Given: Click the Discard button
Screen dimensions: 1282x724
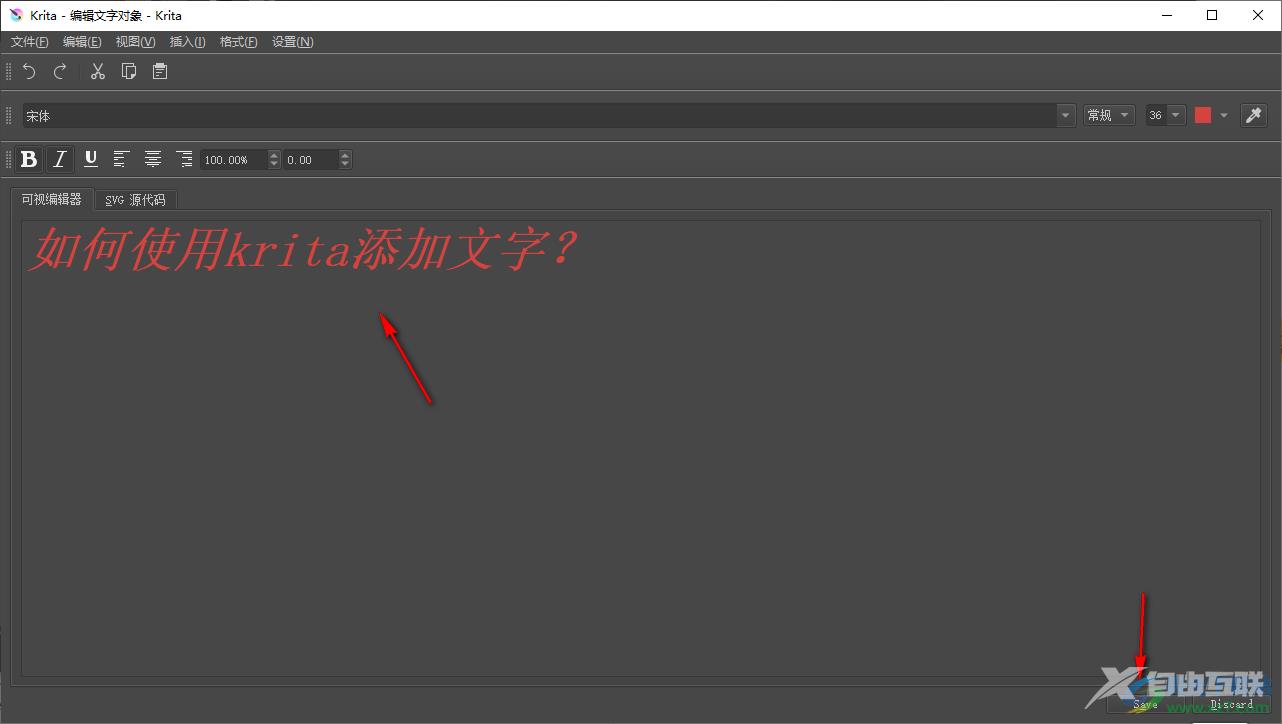Looking at the screenshot, I should click(x=1232, y=704).
